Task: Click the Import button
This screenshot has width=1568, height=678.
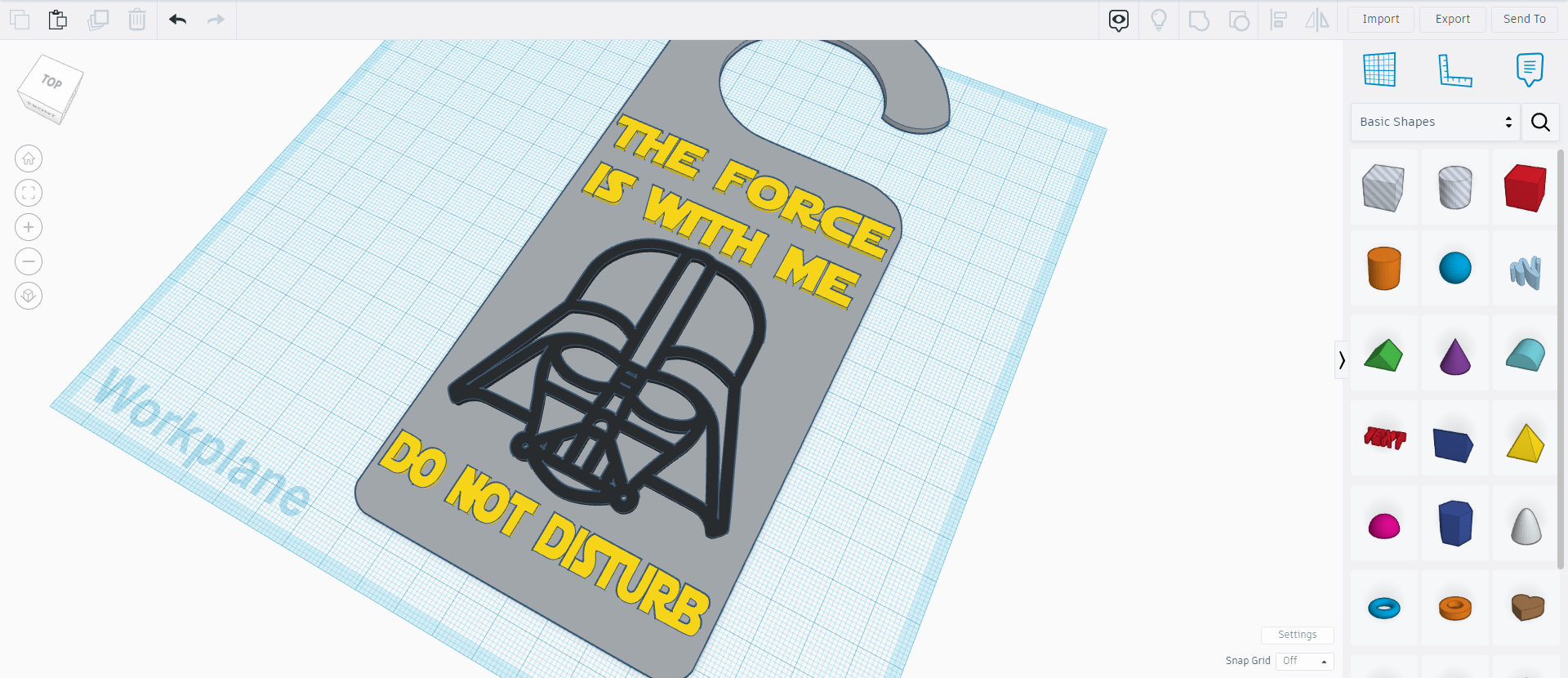Action: 1381,20
